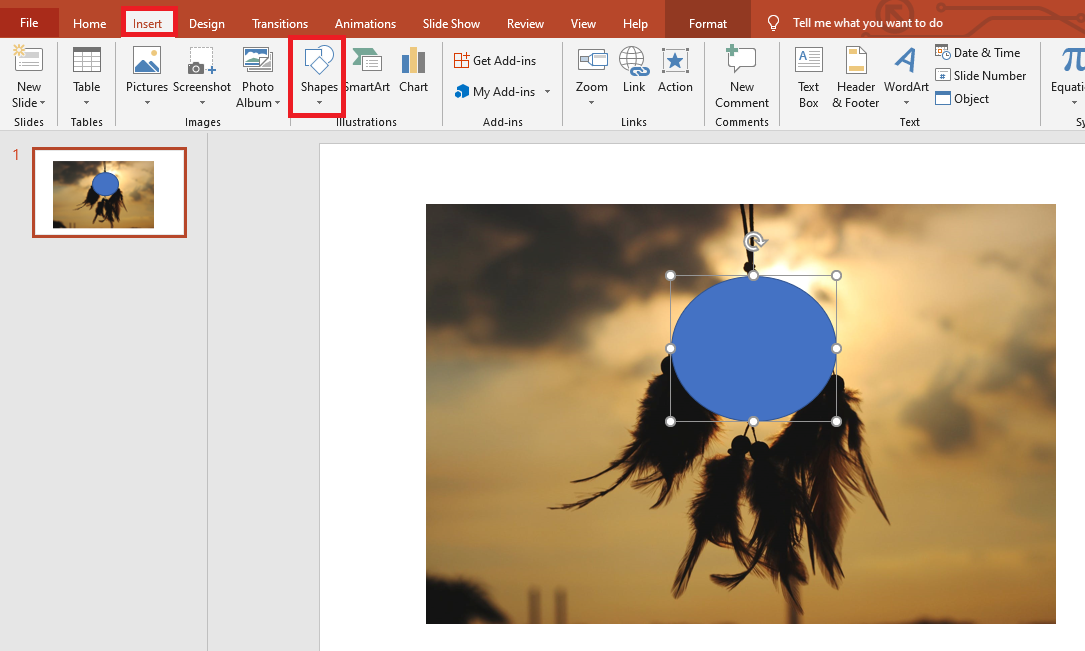
Task: Insert a Link
Action: (633, 70)
